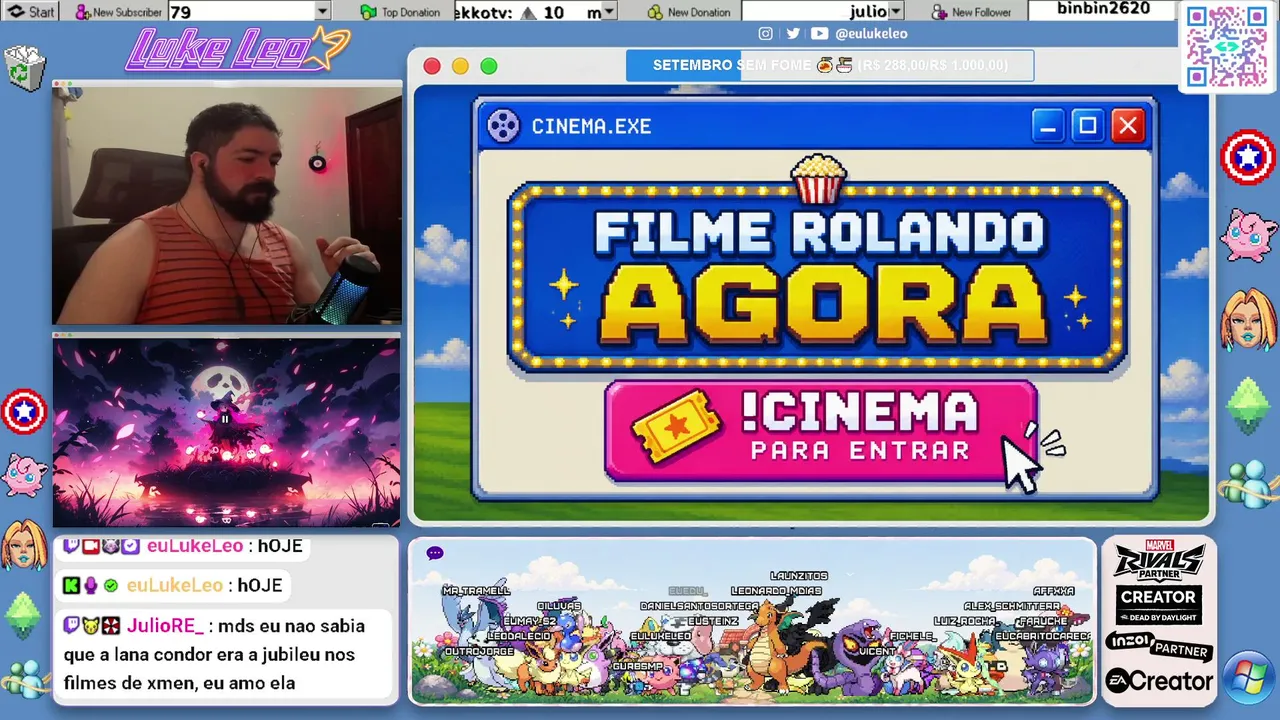Click the yellow Mac-style window button
This screenshot has width=1280, height=720.
460,66
